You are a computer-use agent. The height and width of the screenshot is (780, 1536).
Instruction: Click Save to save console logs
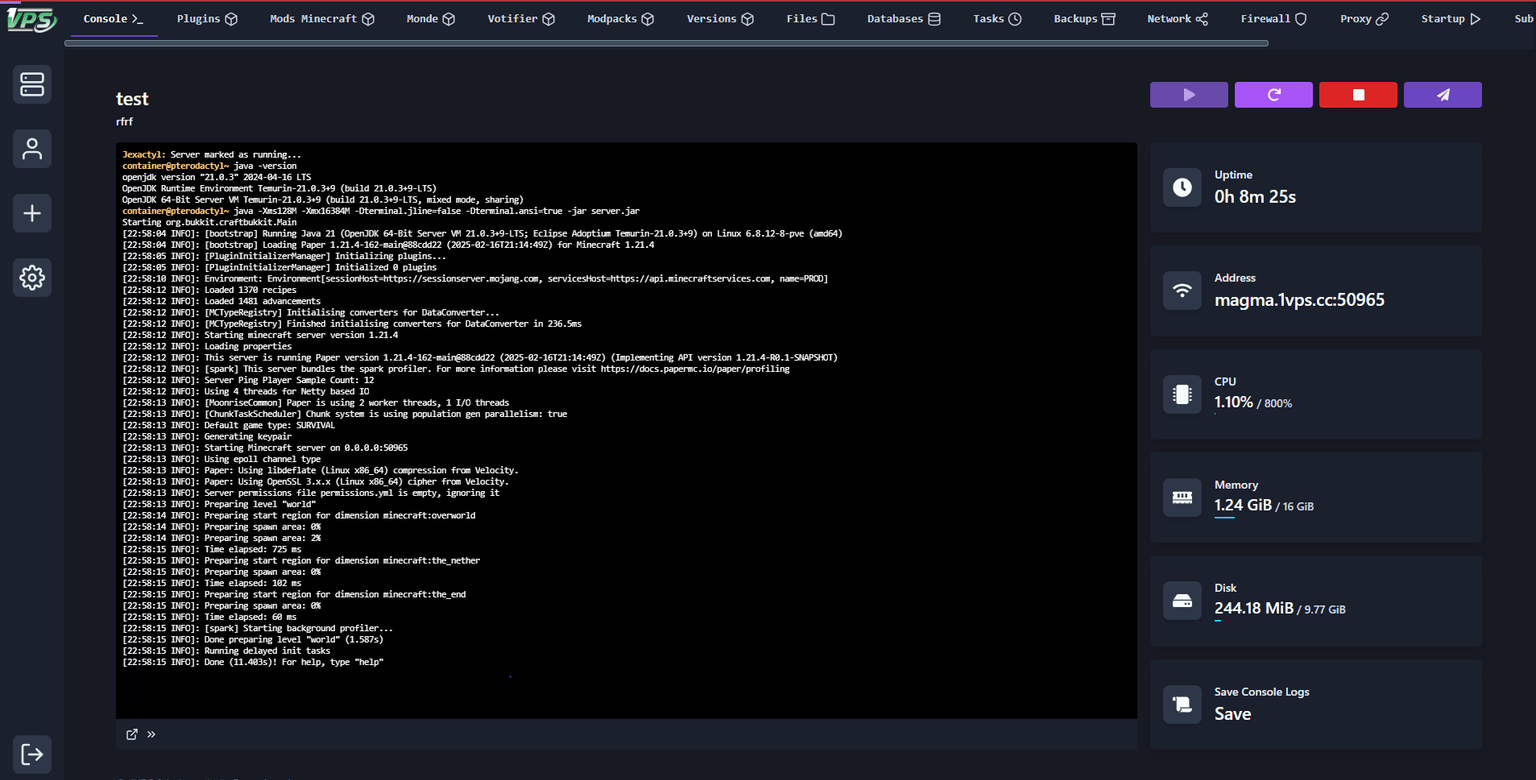pyautogui.click(x=1232, y=714)
